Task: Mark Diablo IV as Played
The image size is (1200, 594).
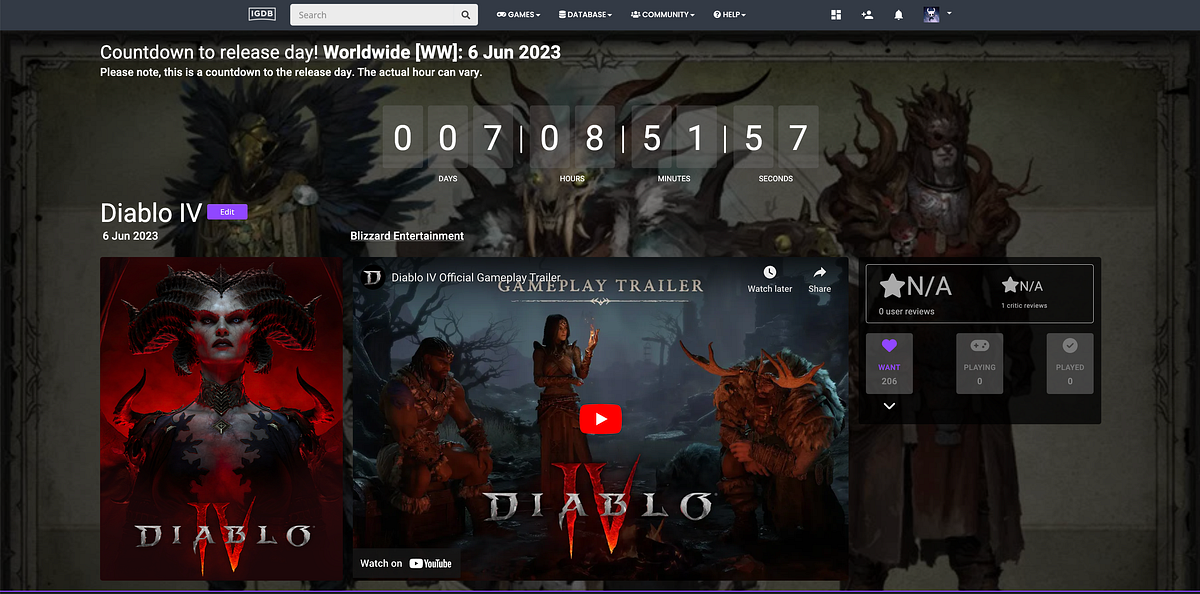Action: 1069,362
